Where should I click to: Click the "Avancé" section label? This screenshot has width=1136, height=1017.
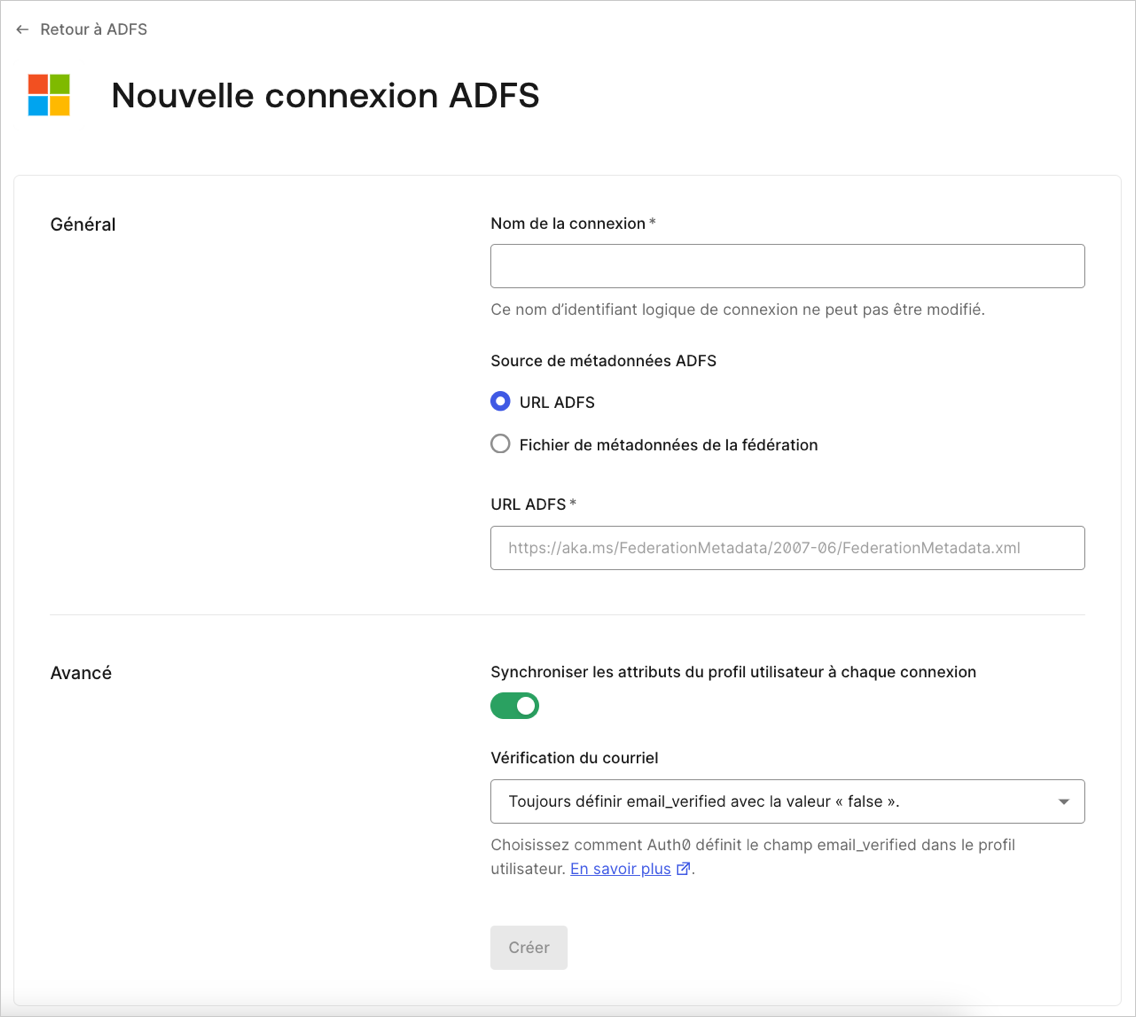pos(81,672)
